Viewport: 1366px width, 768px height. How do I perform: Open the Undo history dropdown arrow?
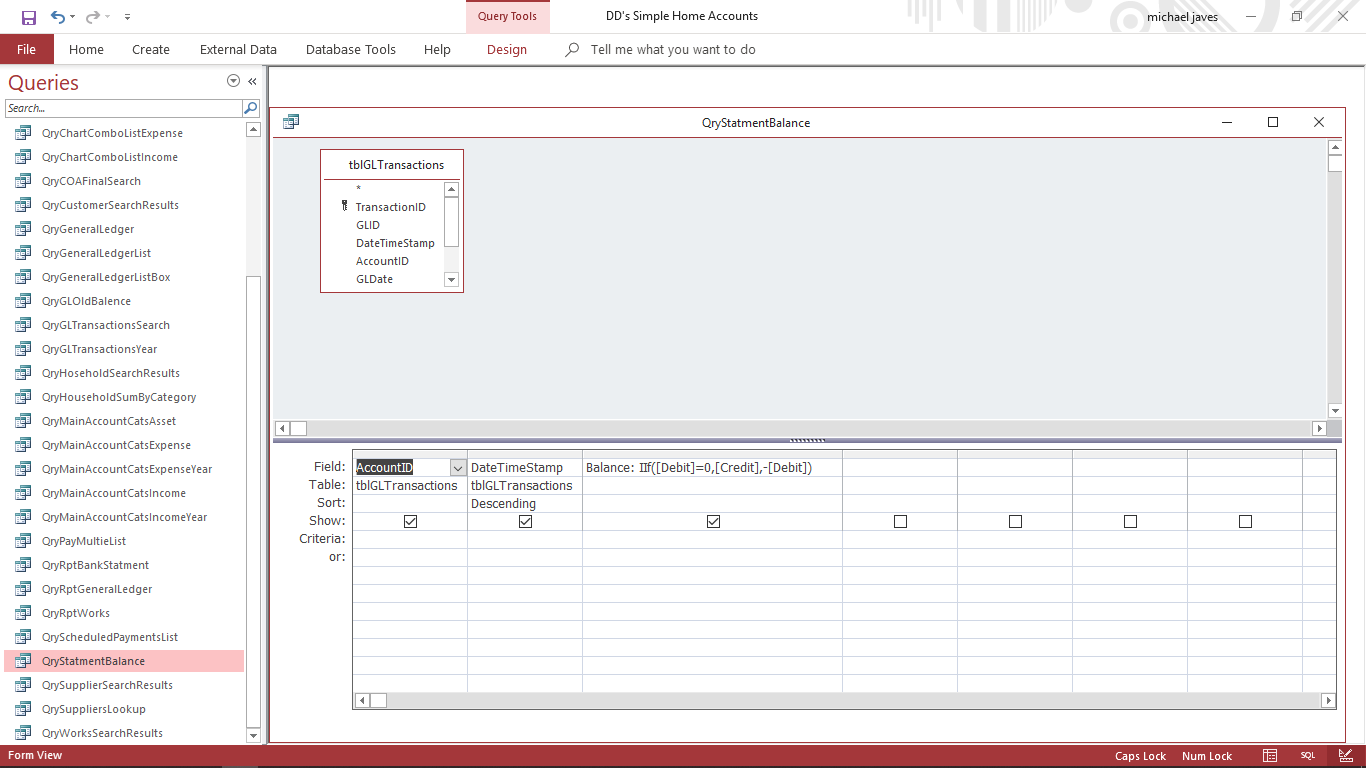73,17
